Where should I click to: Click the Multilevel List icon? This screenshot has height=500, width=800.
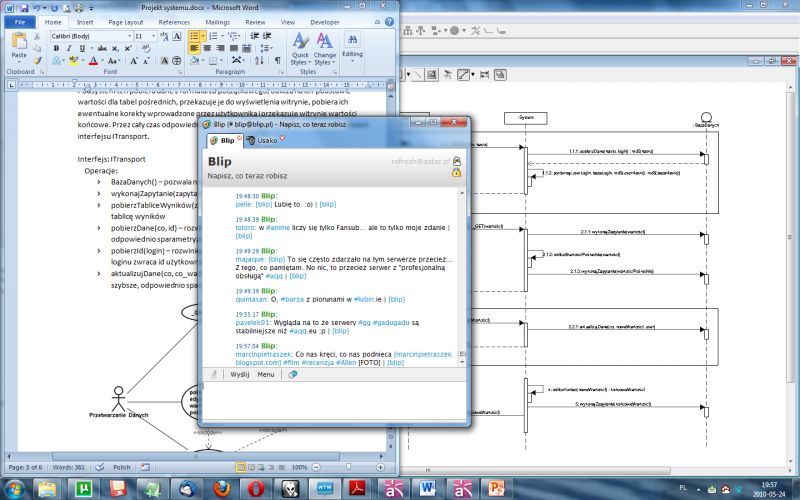click(233, 36)
